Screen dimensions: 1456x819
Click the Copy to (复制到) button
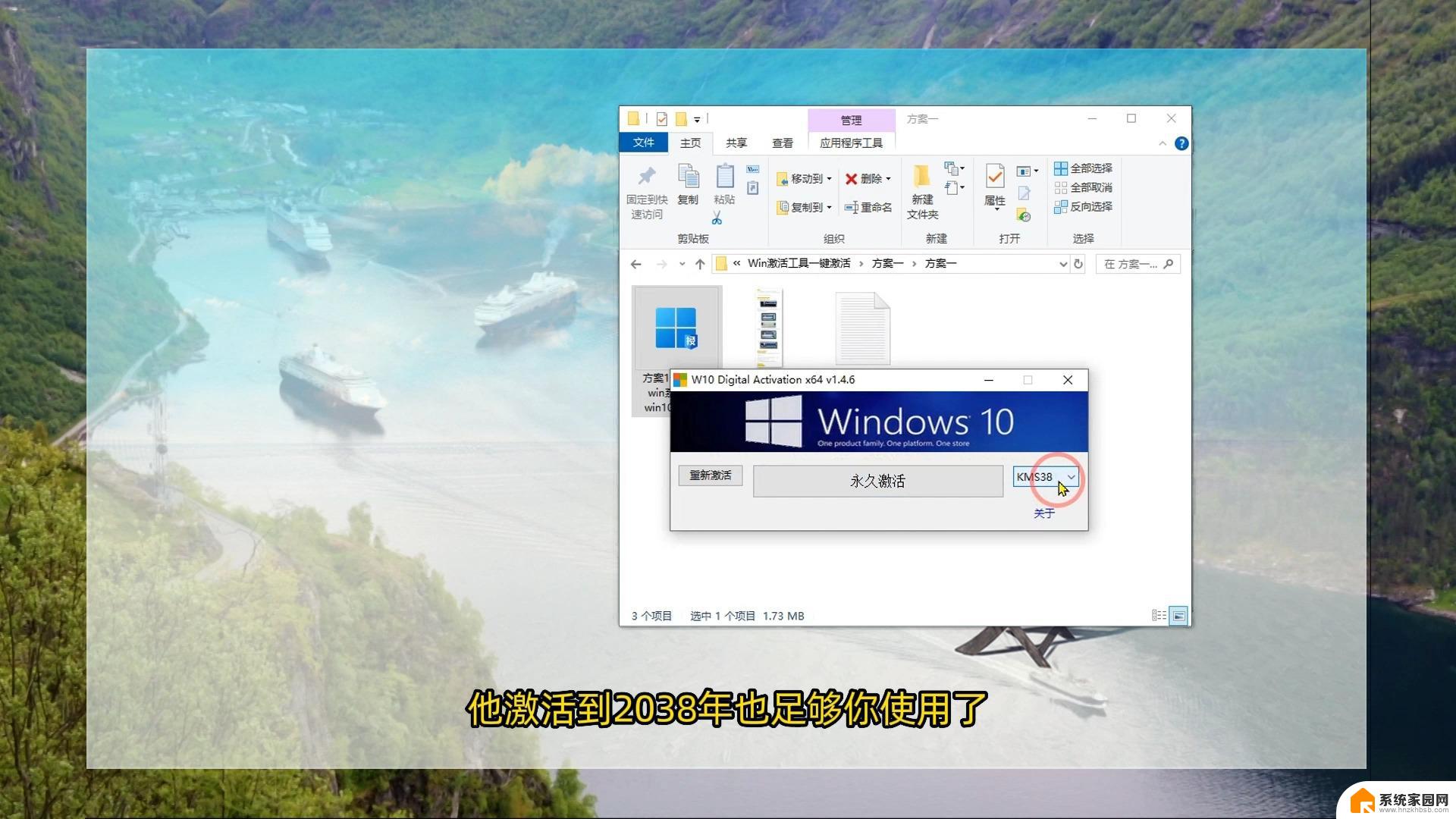804,207
